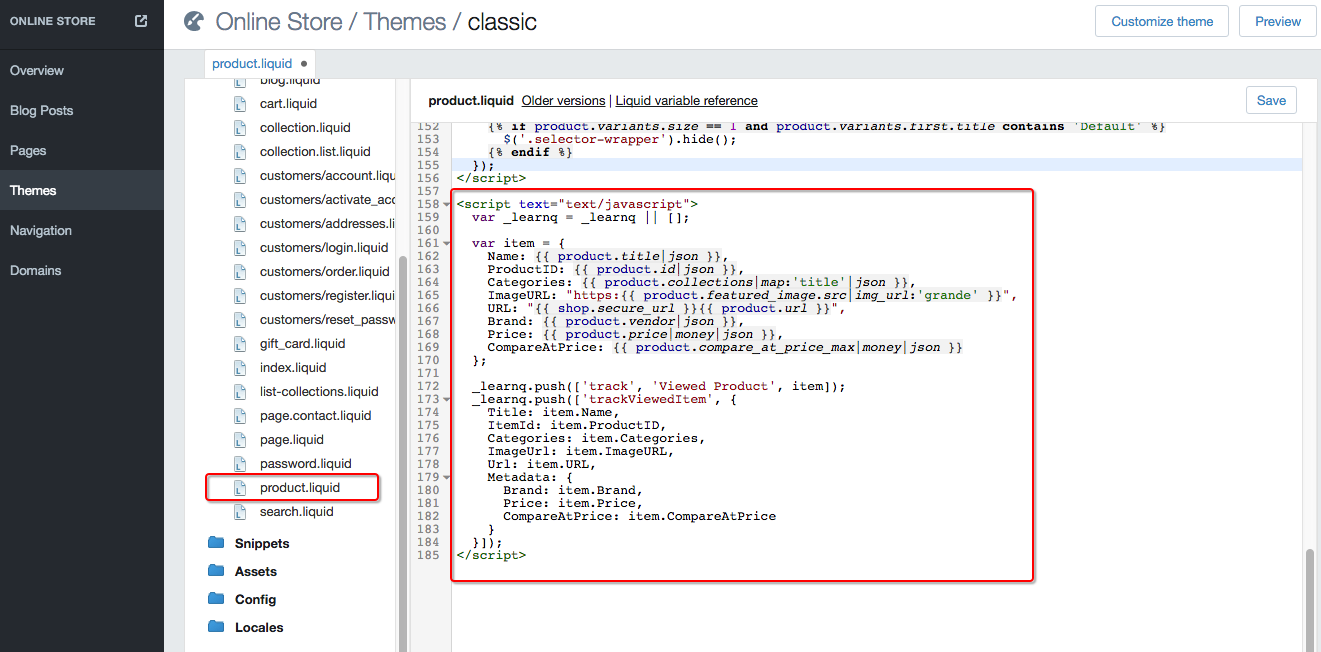Open the external link icon beside Online Store
The height and width of the screenshot is (652, 1321).
[x=141, y=21]
